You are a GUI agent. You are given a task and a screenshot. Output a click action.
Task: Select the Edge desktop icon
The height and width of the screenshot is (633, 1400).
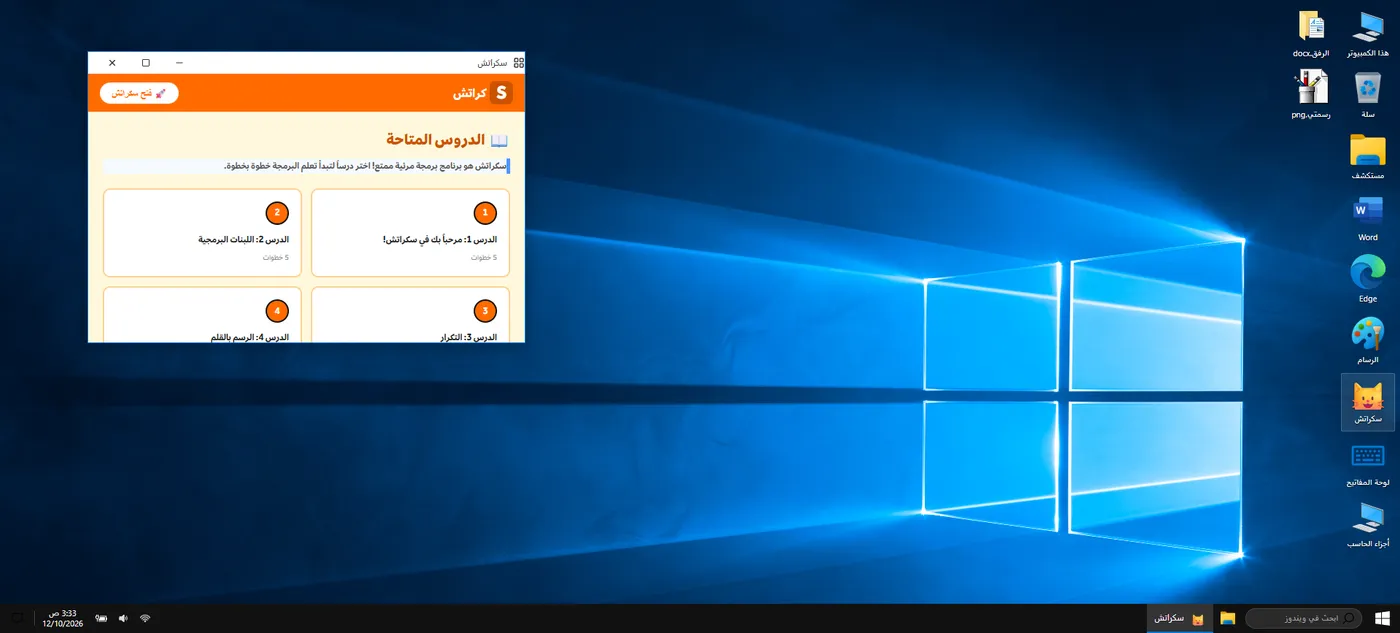1367,281
